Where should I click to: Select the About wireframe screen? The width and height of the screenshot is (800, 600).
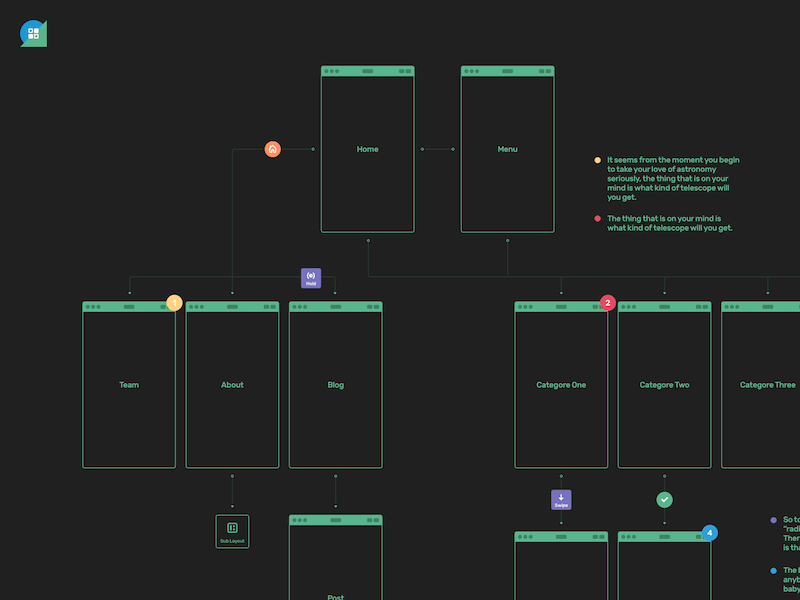coord(232,385)
